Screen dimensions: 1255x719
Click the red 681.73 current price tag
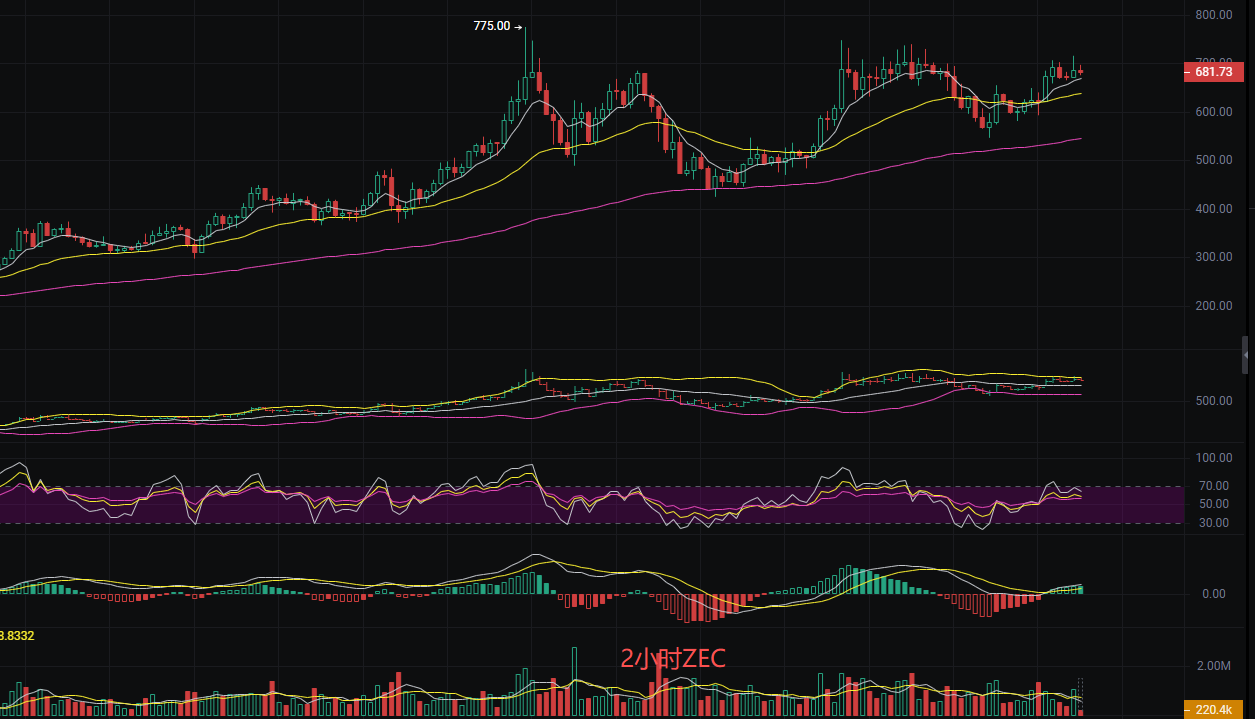(1212, 72)
